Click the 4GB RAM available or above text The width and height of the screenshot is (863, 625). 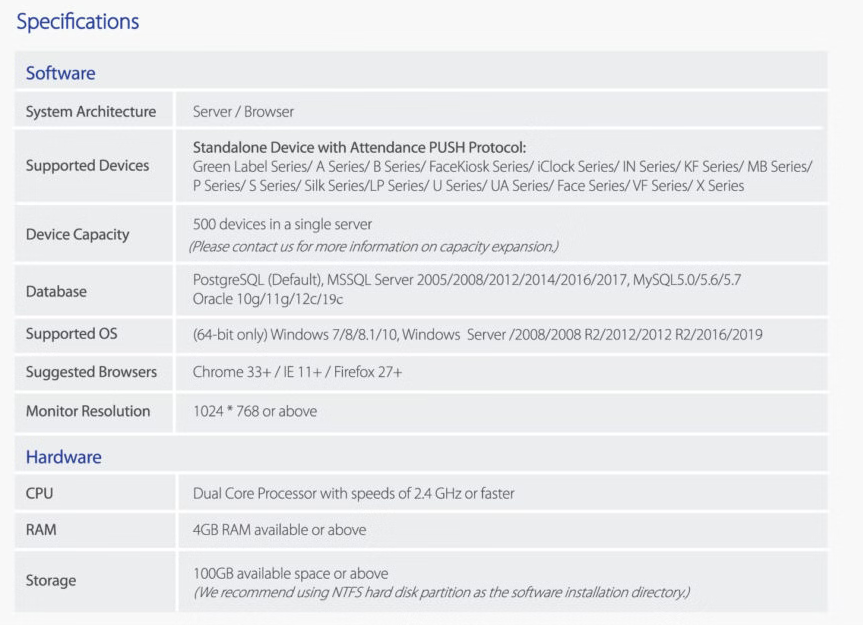(x=279, y=530)
